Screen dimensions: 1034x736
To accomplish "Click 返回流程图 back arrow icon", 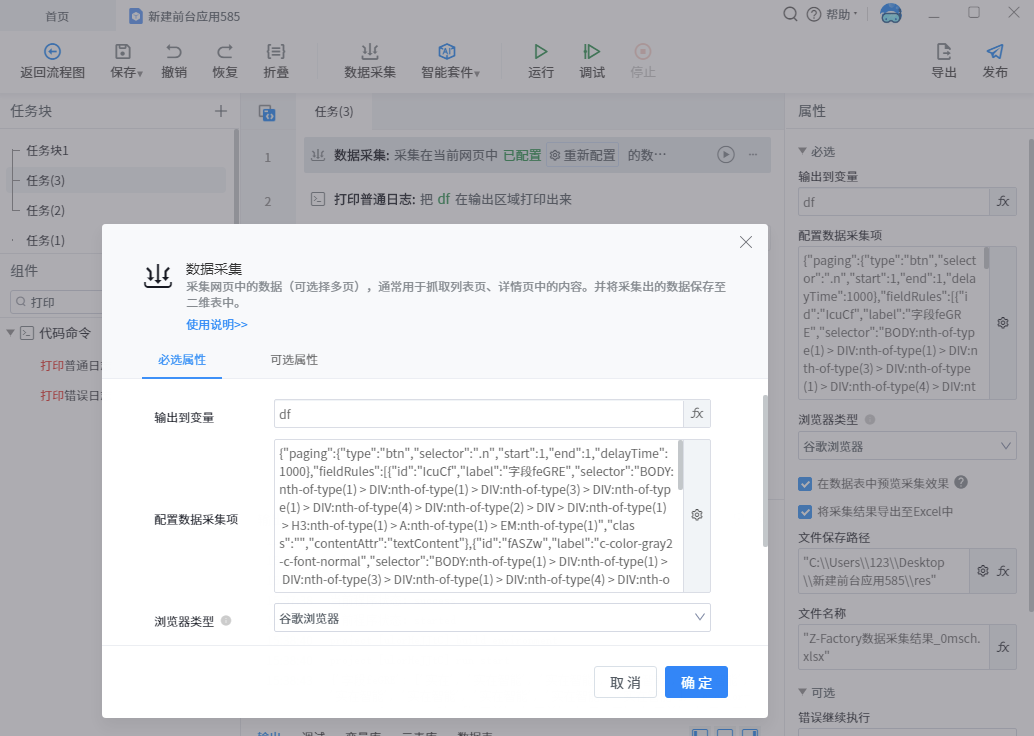I will pos(53,52).
